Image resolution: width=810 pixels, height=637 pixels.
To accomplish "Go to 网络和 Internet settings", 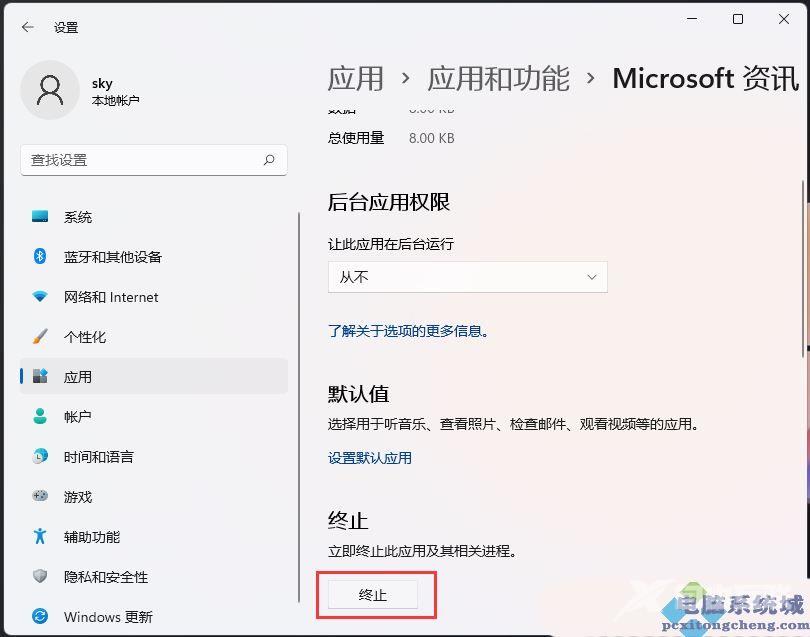I will point(153,297).
